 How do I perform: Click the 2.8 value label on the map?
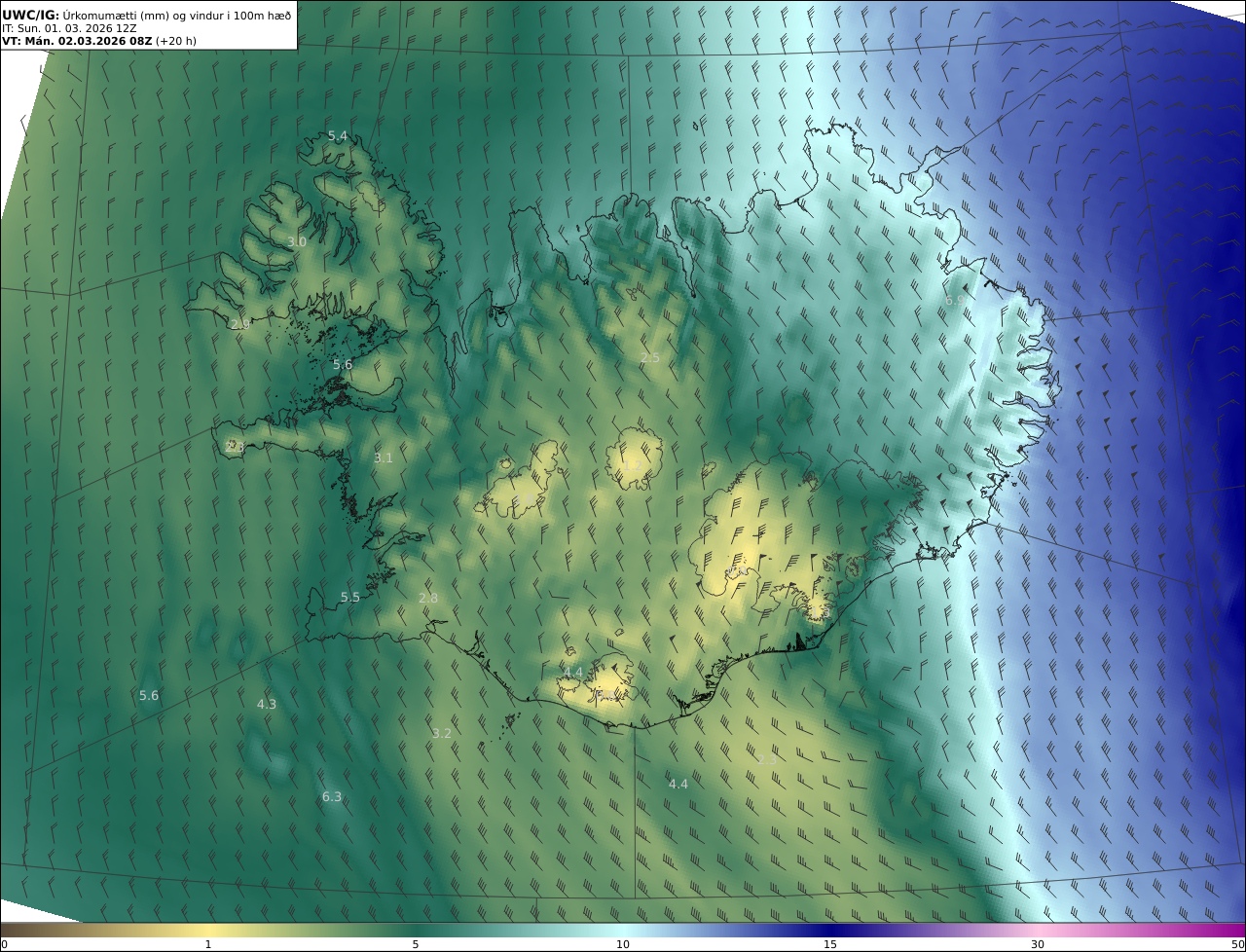[428, 598]
